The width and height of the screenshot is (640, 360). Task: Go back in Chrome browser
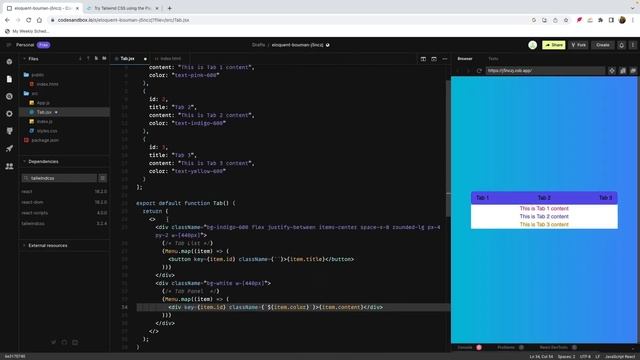pos(7,20)
